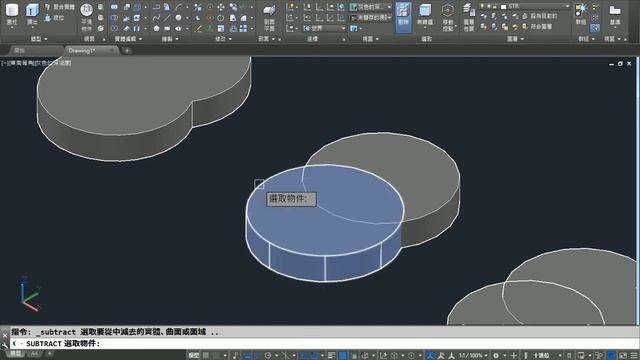Open the Section Plane (剖面平面) tool
Image resolution: width=640 pixels, height=360 pixels.
[x=269, y=17]
